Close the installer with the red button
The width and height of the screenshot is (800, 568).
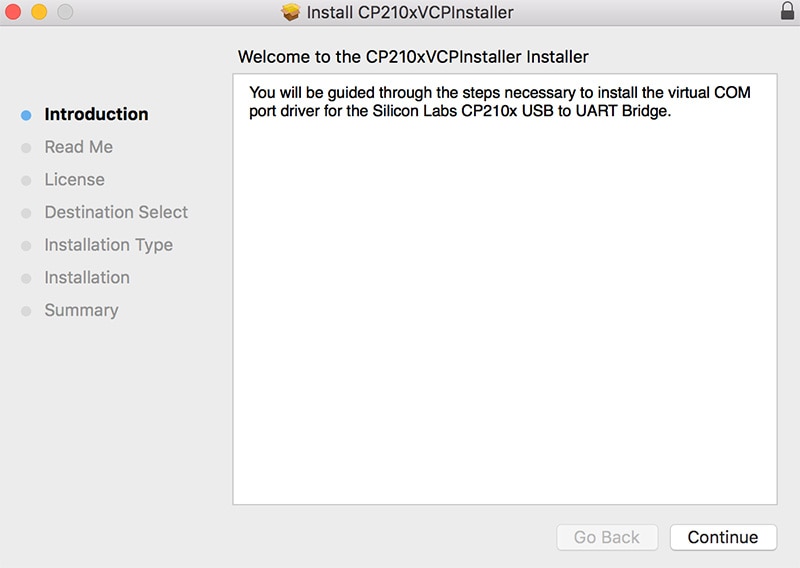14,13
